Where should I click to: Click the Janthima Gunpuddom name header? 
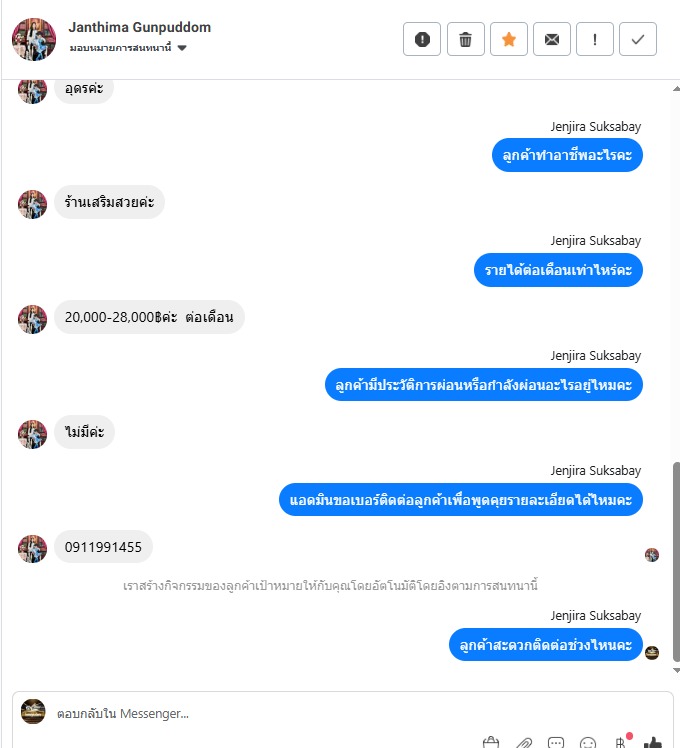[139, 27]
